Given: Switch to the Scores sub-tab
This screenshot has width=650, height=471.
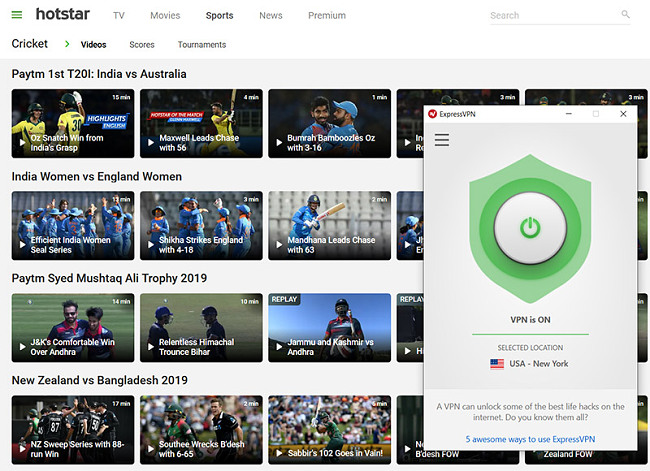Looking at the screenshot, I should coord(142,44).
